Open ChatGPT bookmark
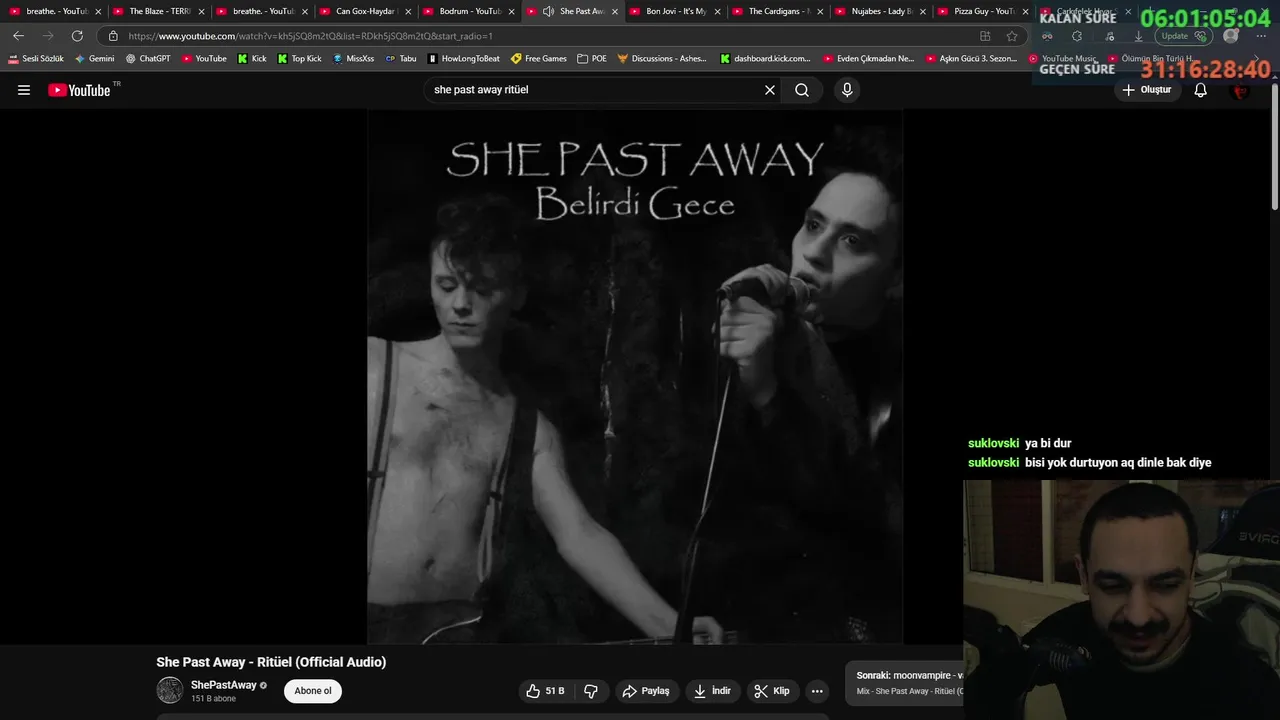Viewport: 1280px width, 720px height. (148, 59)
